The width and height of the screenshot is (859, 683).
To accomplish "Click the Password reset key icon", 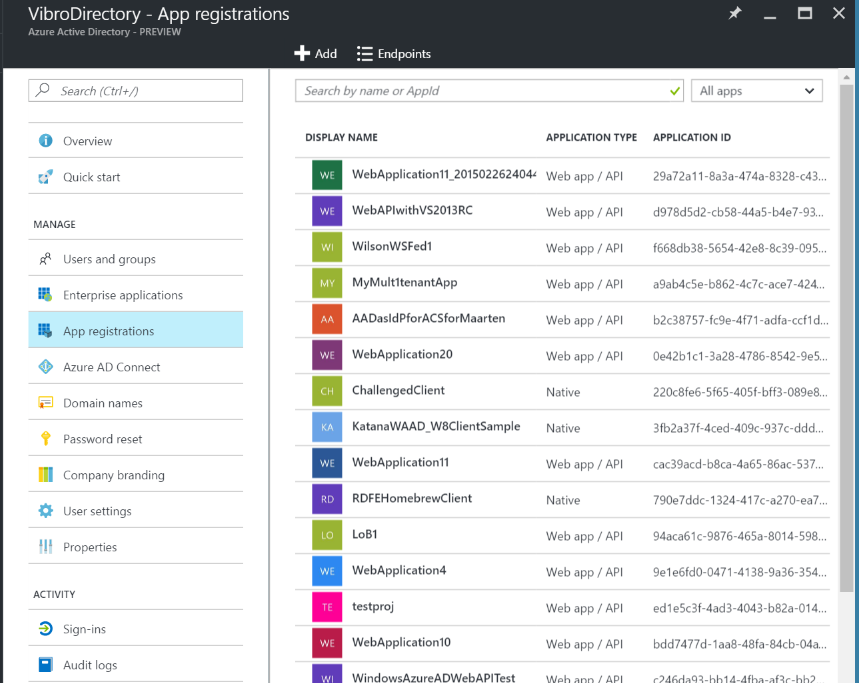I will [45, 439].
